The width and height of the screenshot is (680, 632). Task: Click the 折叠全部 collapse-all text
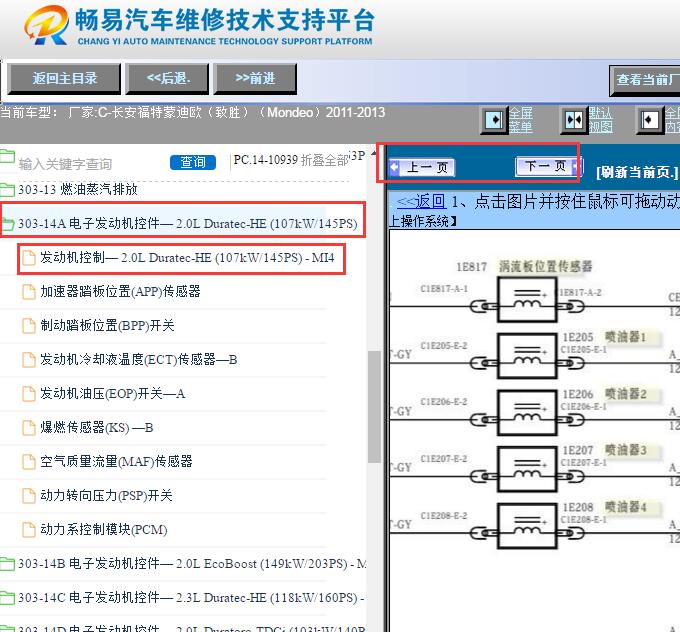(x=324, y=160)
